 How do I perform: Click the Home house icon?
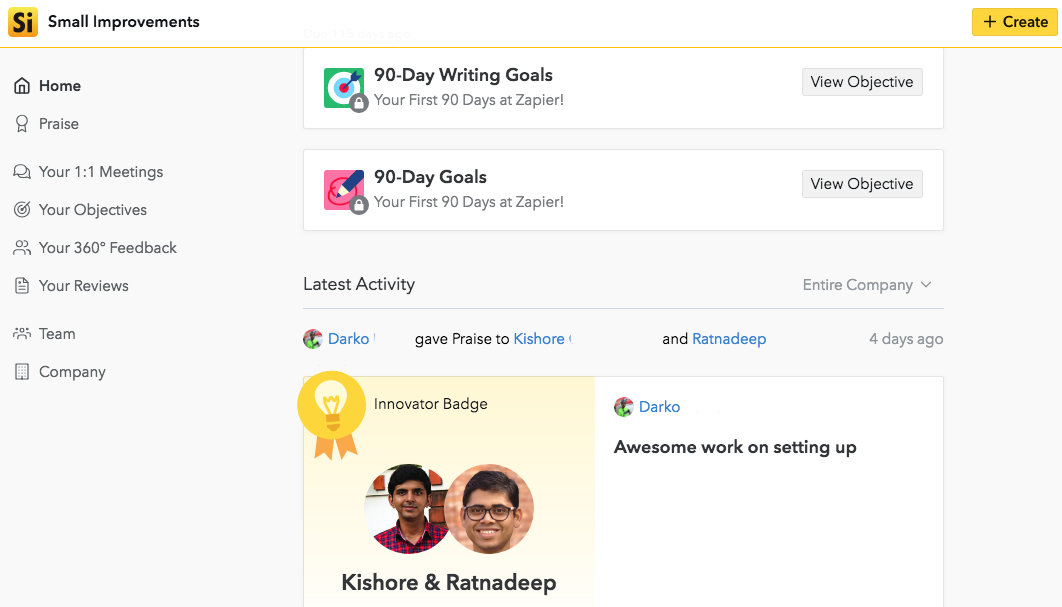22,85
